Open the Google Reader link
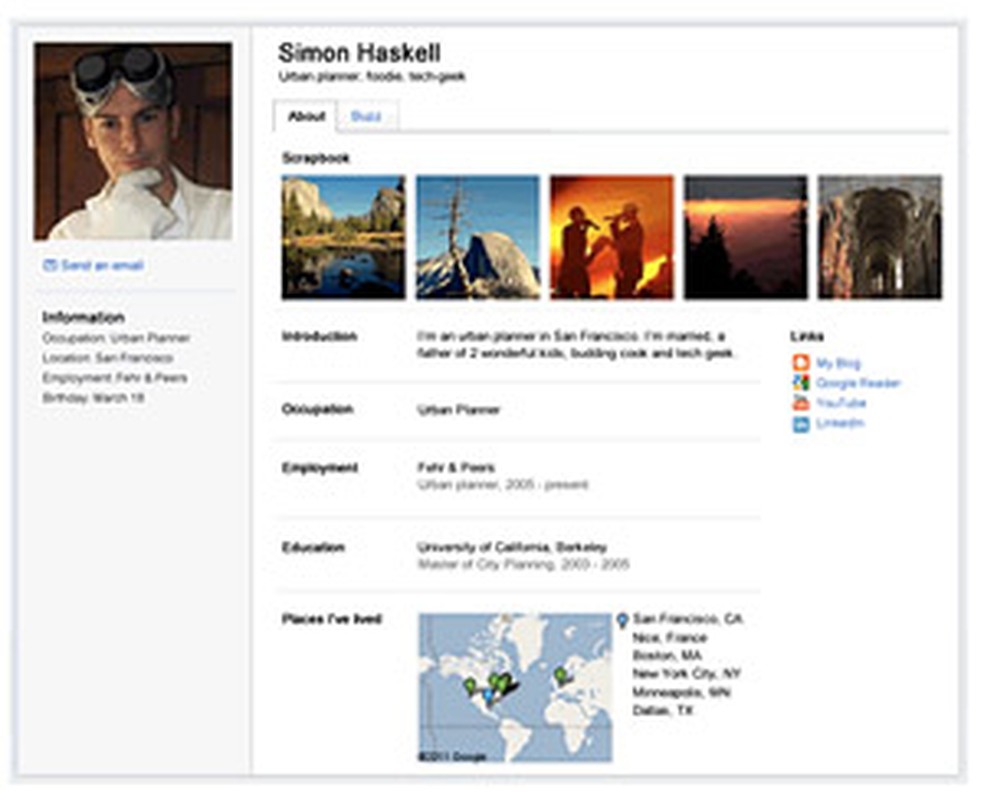The image size is (984, 804). point(857,382)
